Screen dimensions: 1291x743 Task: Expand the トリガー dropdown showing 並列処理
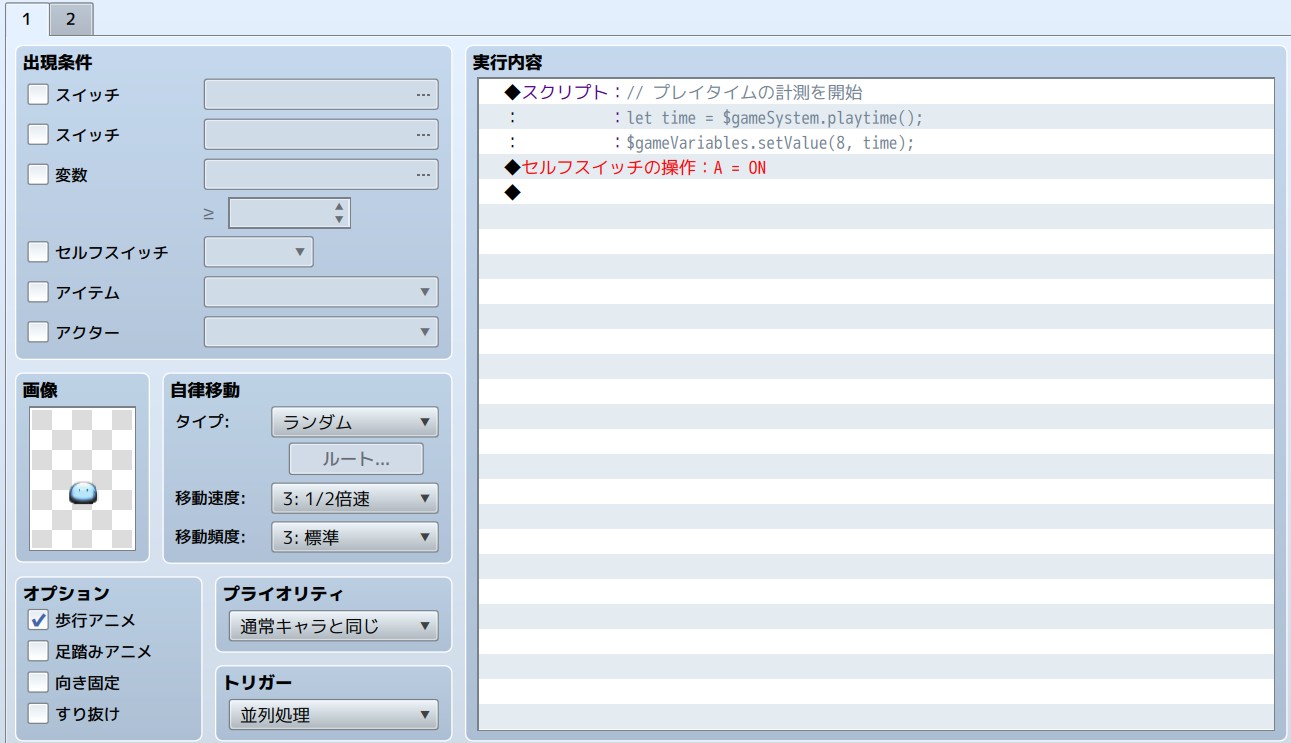click(333, 715)
